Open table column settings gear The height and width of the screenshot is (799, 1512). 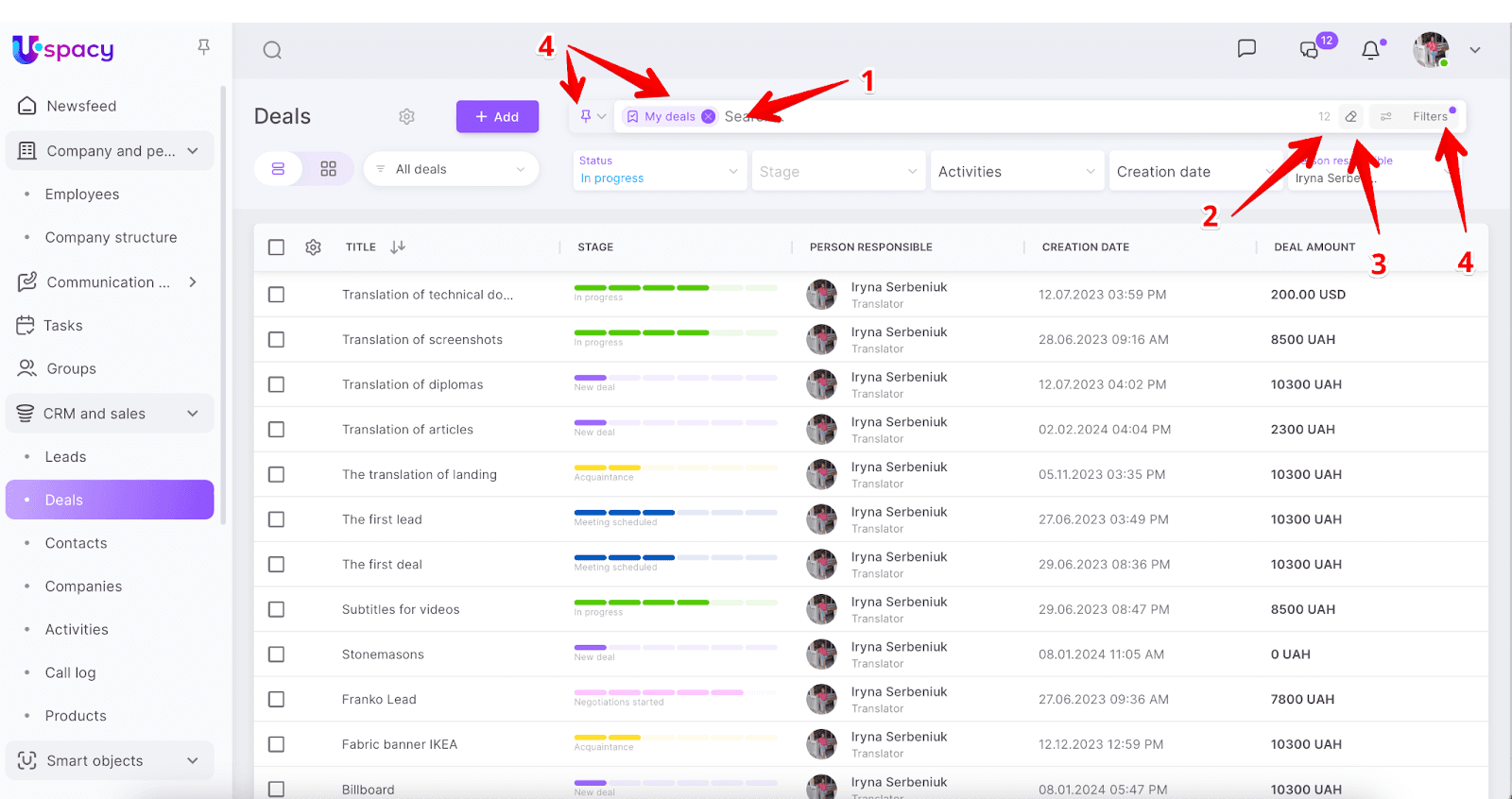coord(314,247)
